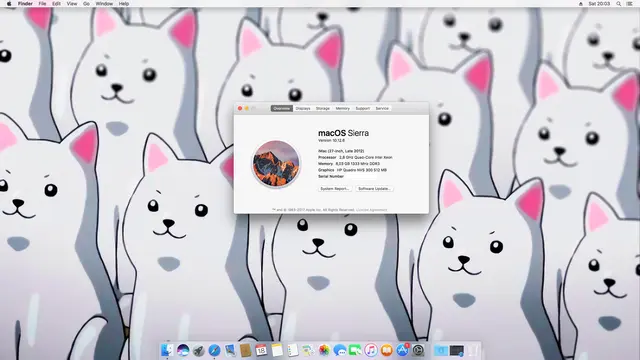This screenshot has height=360, width=640.
Task: Open Calendar icon showing 18
Action: 261,350
